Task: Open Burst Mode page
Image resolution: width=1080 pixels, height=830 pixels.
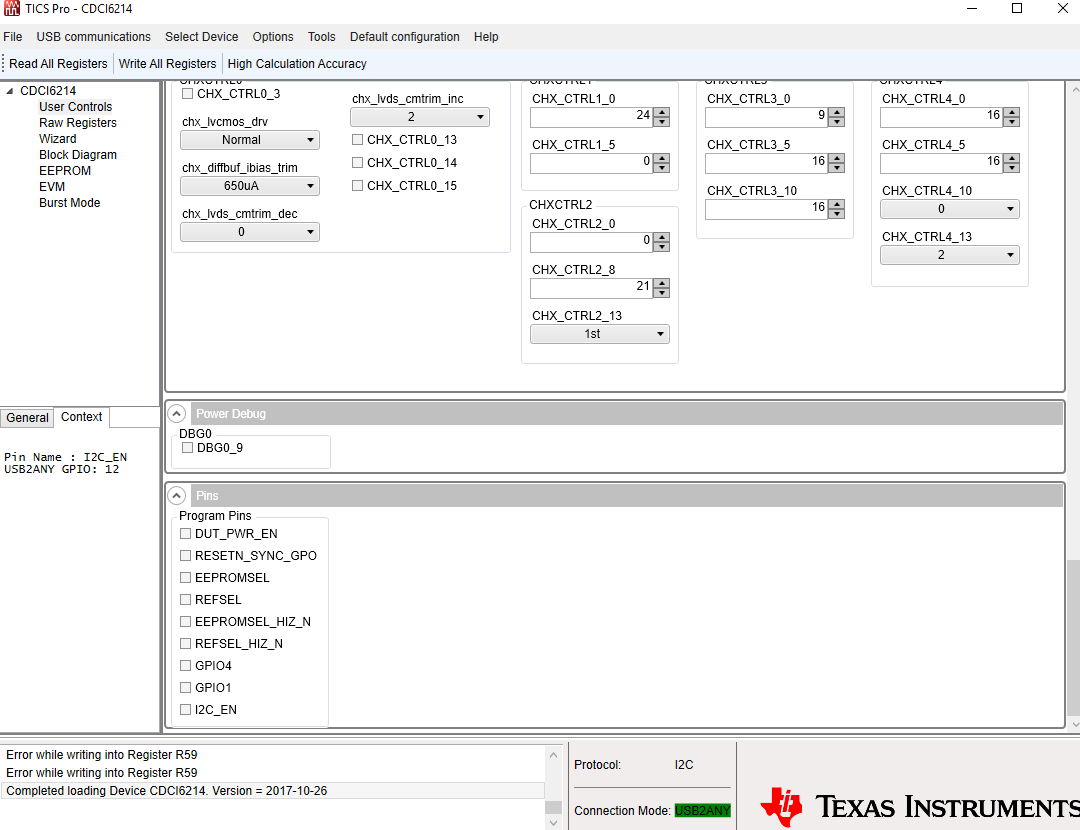Action: 70,203
